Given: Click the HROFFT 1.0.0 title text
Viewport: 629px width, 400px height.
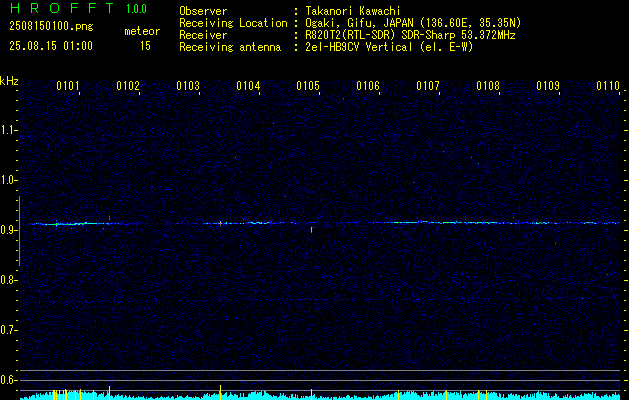Looking at the screenshot, I should click(78, 8).
